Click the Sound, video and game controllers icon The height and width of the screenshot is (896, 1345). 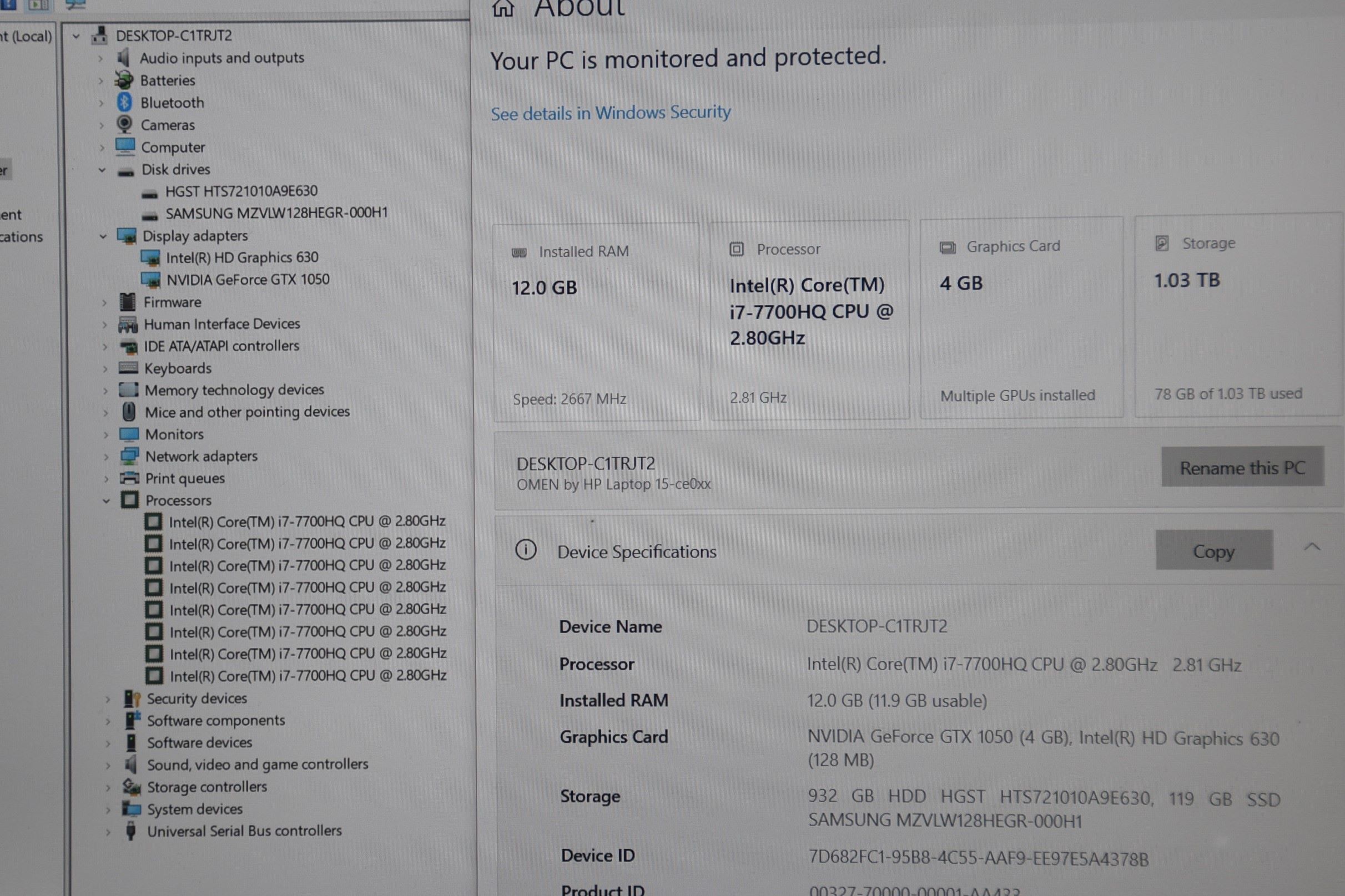point(132,764)
